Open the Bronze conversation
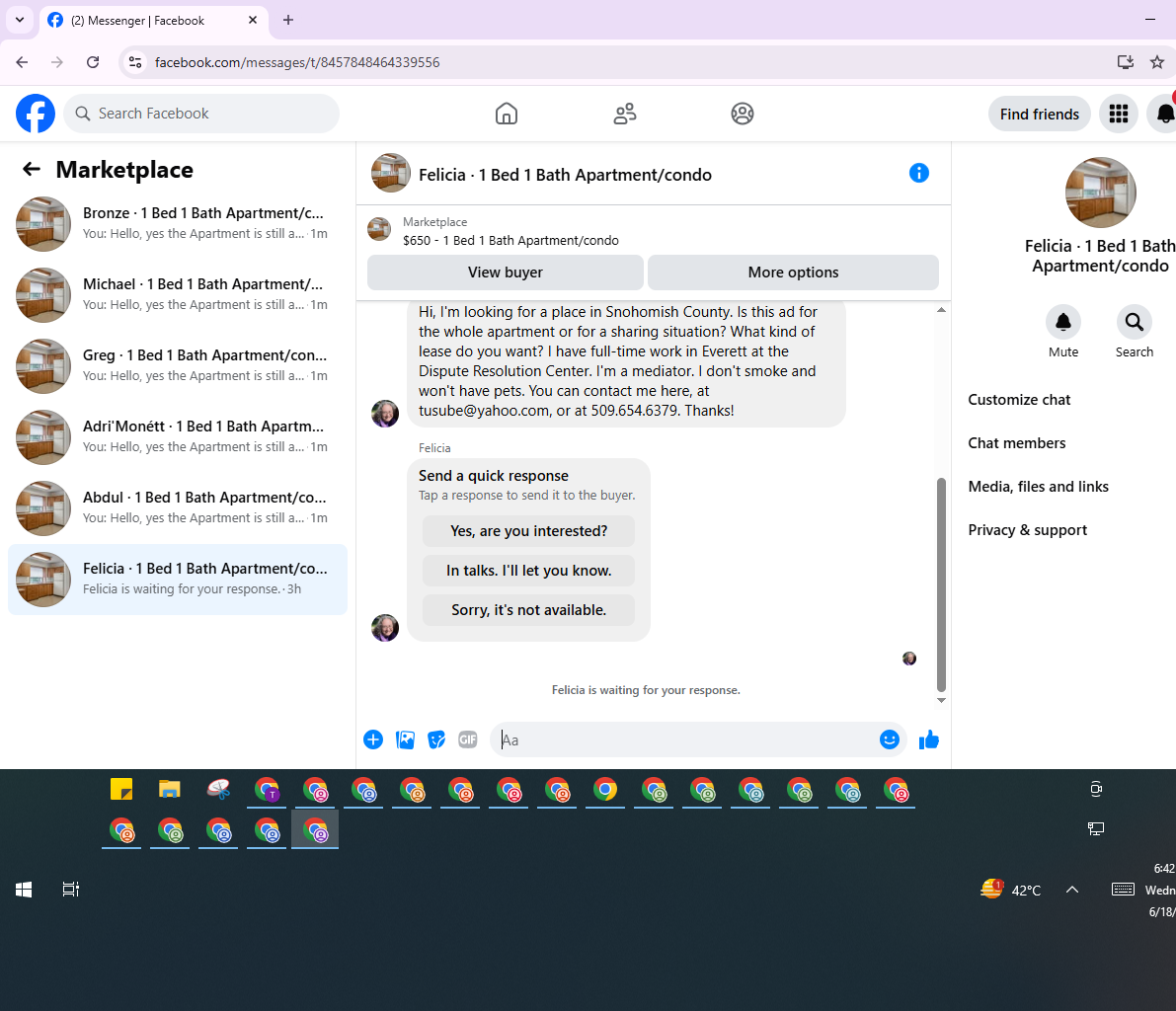Image resolution: width=1176 pixels, height=1011 pixels. pos(178,223)
